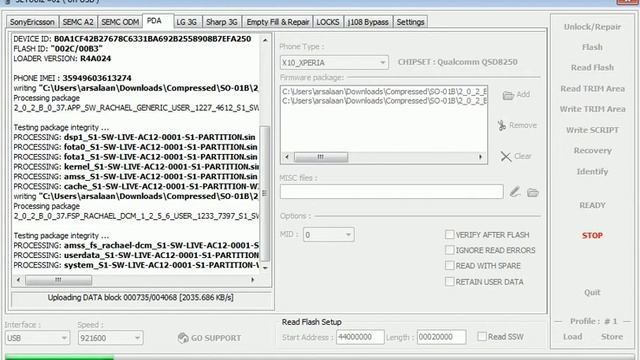This screenshot has width=640, height=360.
Task: Click Write TRIM Area button
Action: pyautogui.click(x=592, y=109)
